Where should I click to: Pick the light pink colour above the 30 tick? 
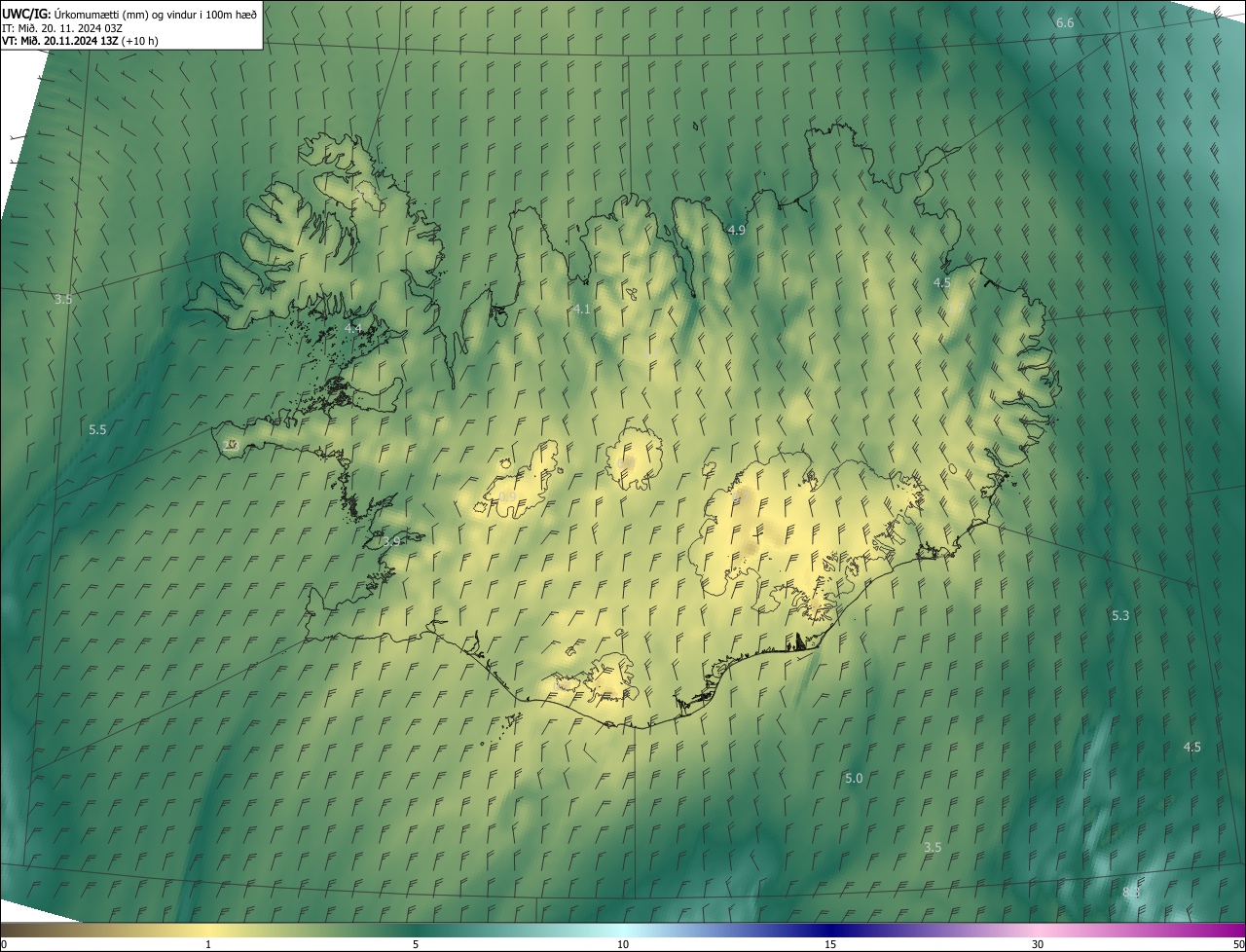point(1038,930)
